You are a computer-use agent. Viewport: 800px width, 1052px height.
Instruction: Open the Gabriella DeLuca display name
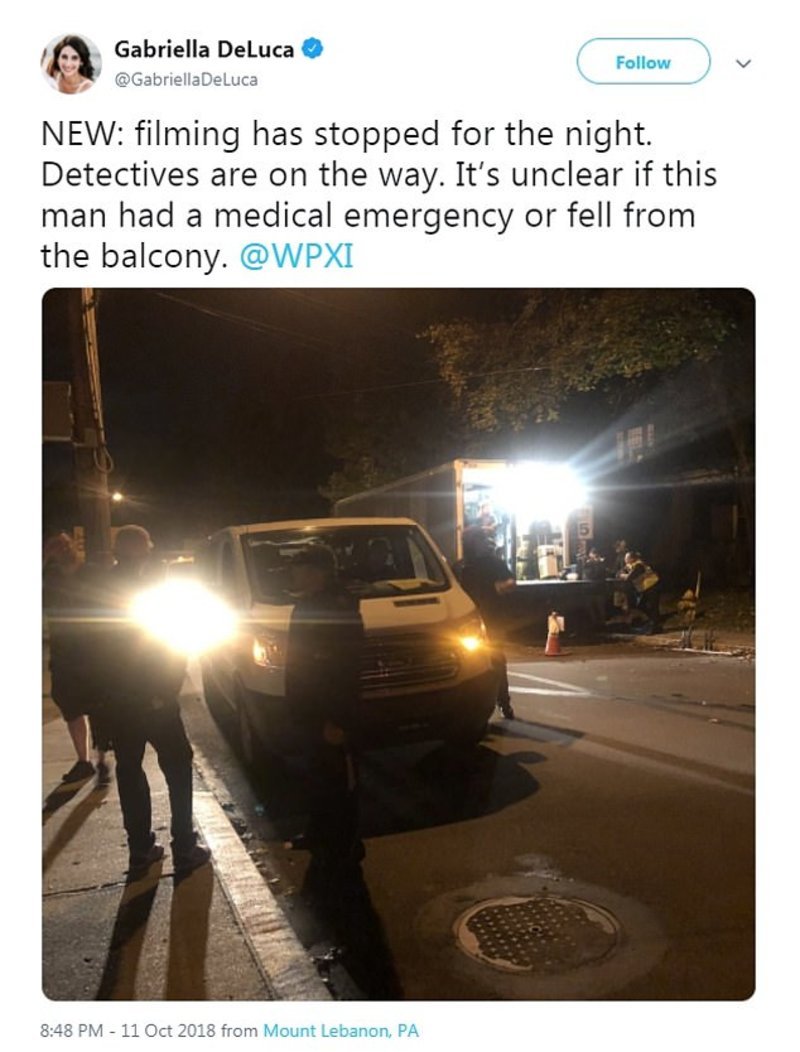tap(204, 50)
